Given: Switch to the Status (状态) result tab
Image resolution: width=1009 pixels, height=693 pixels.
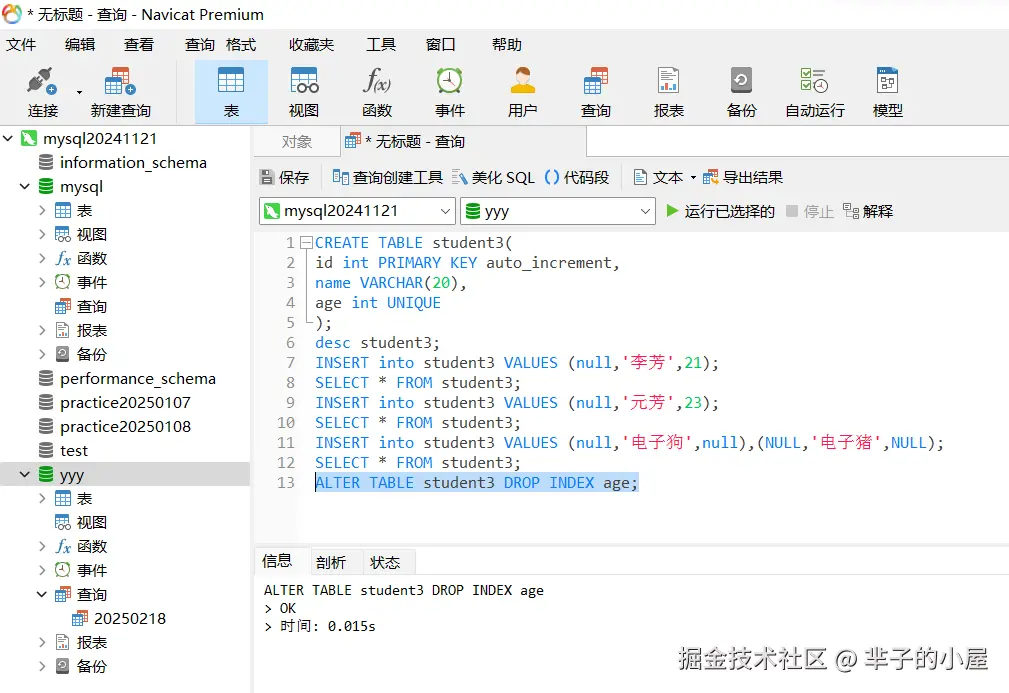Looking at the screenshot, I should (x=385, y=562).
